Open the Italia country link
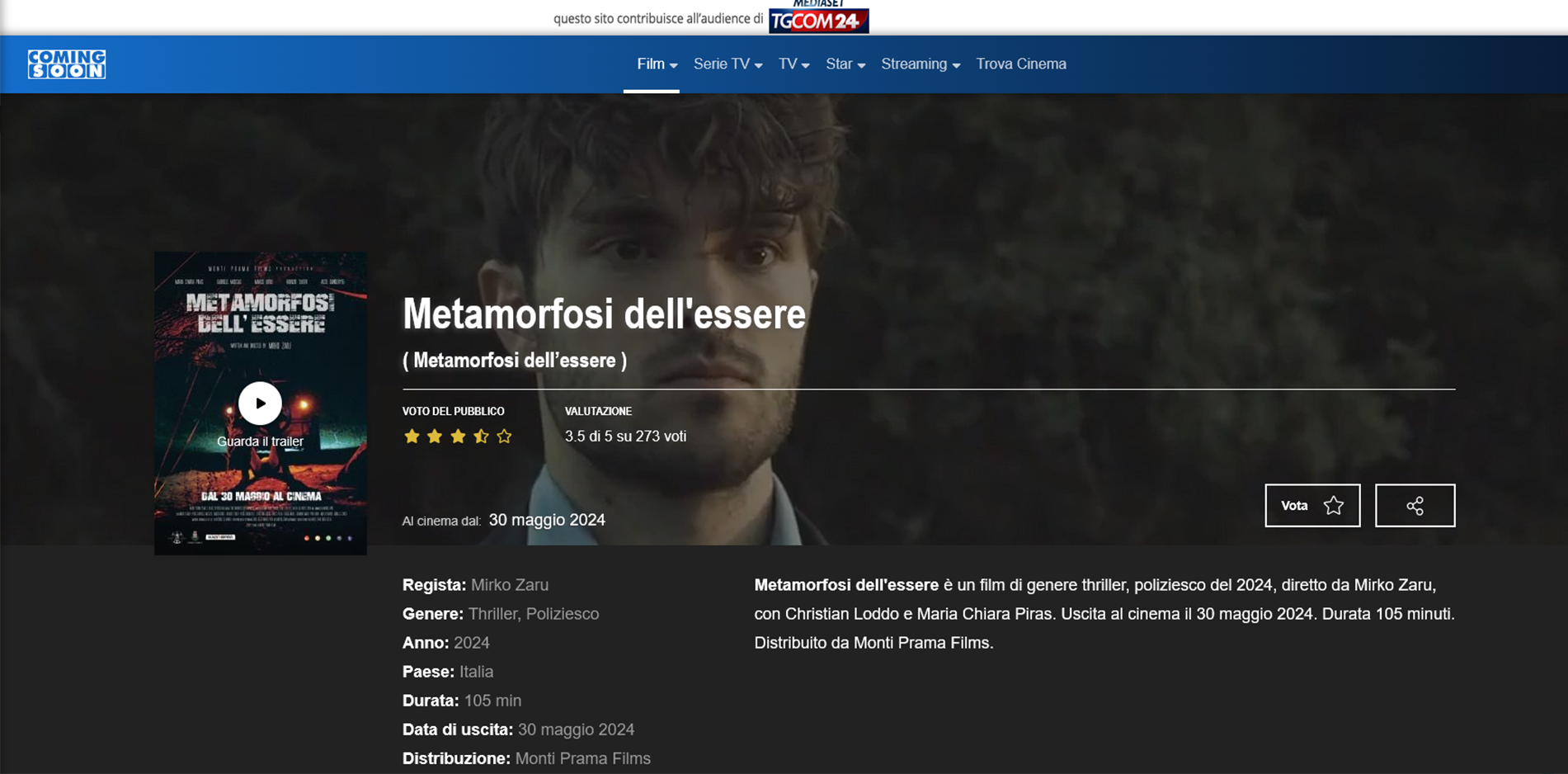 coord(476,672)
